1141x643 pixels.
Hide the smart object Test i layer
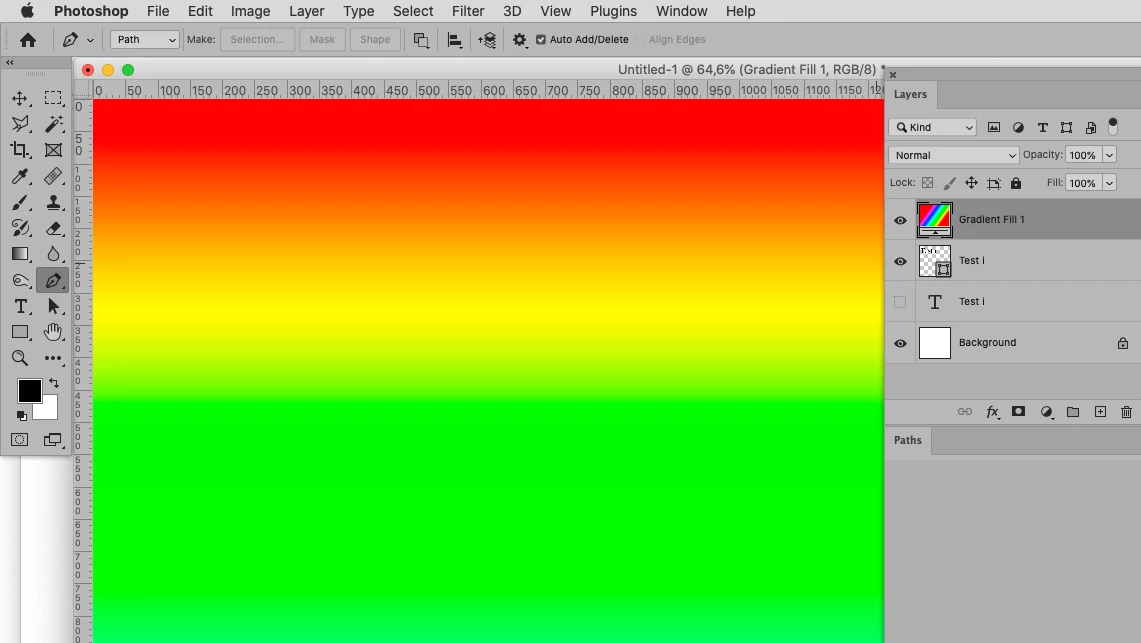click(900, 261)
